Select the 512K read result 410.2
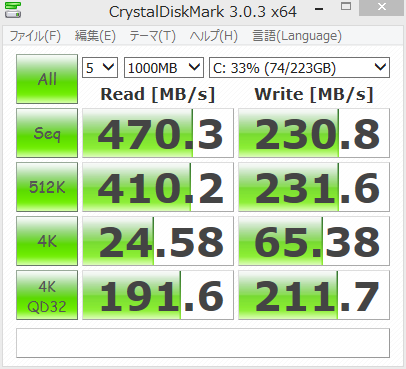Viewport: 406px width, 369px height. point(158,187)
